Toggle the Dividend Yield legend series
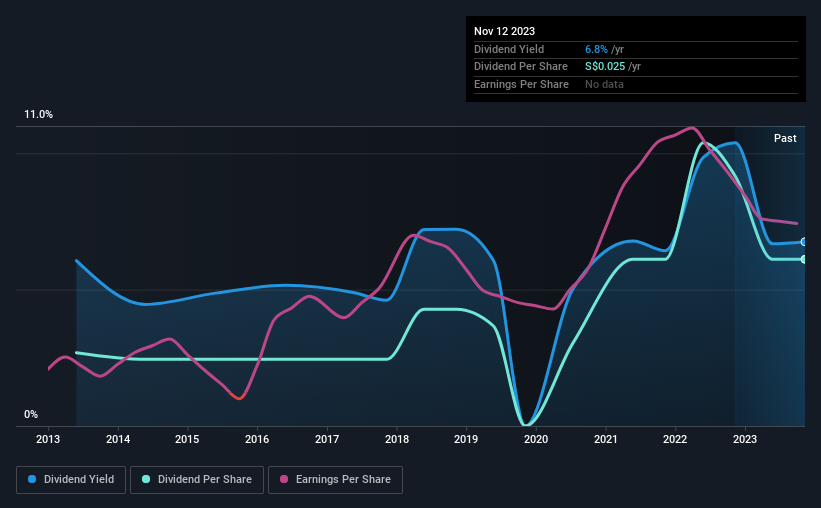The height and width of the screenshot is (508, 821). point(71,480)
